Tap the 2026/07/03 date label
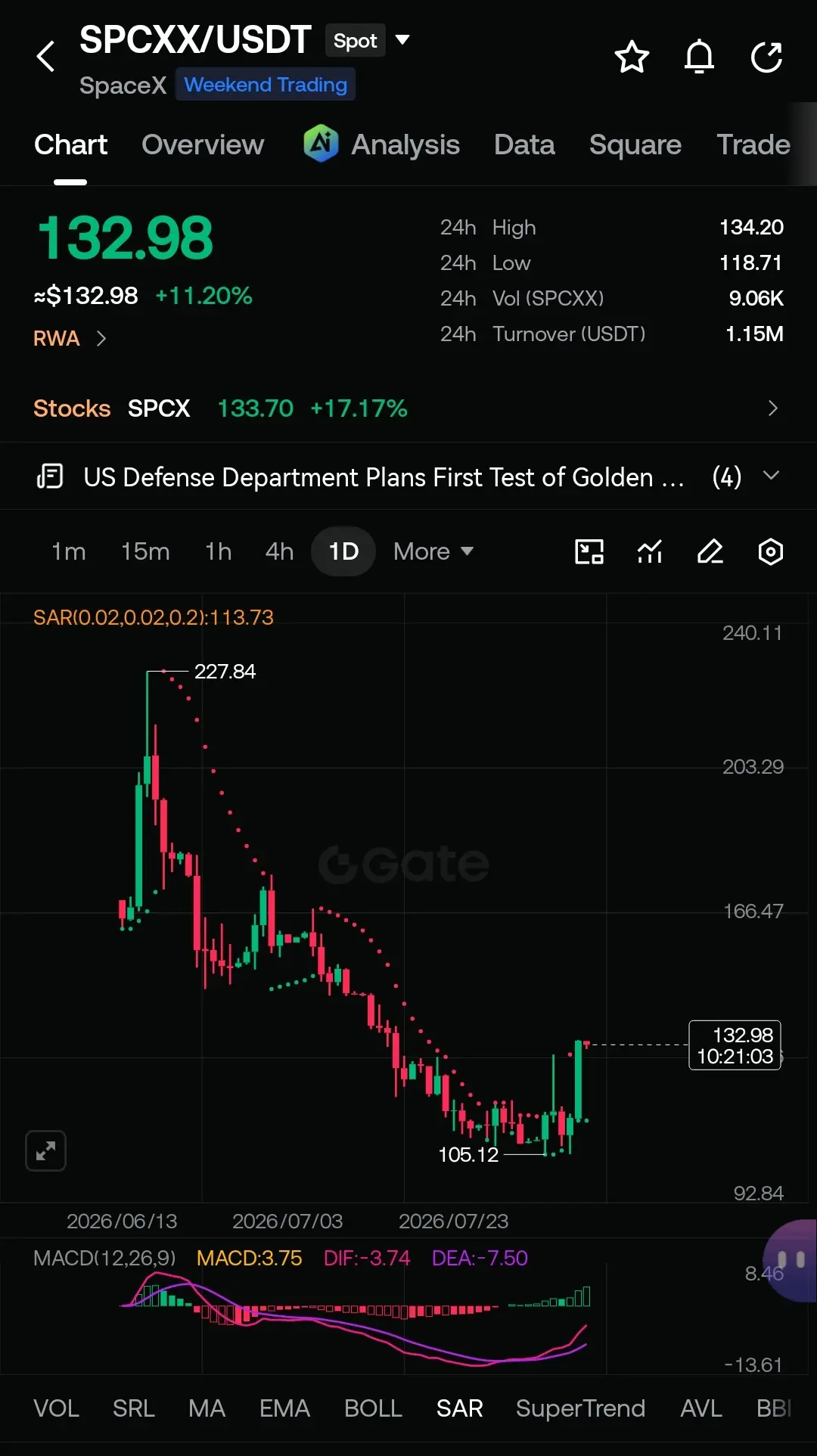Image resolution: width=817 pixels, height=1456 pixels. [287, 1221]
